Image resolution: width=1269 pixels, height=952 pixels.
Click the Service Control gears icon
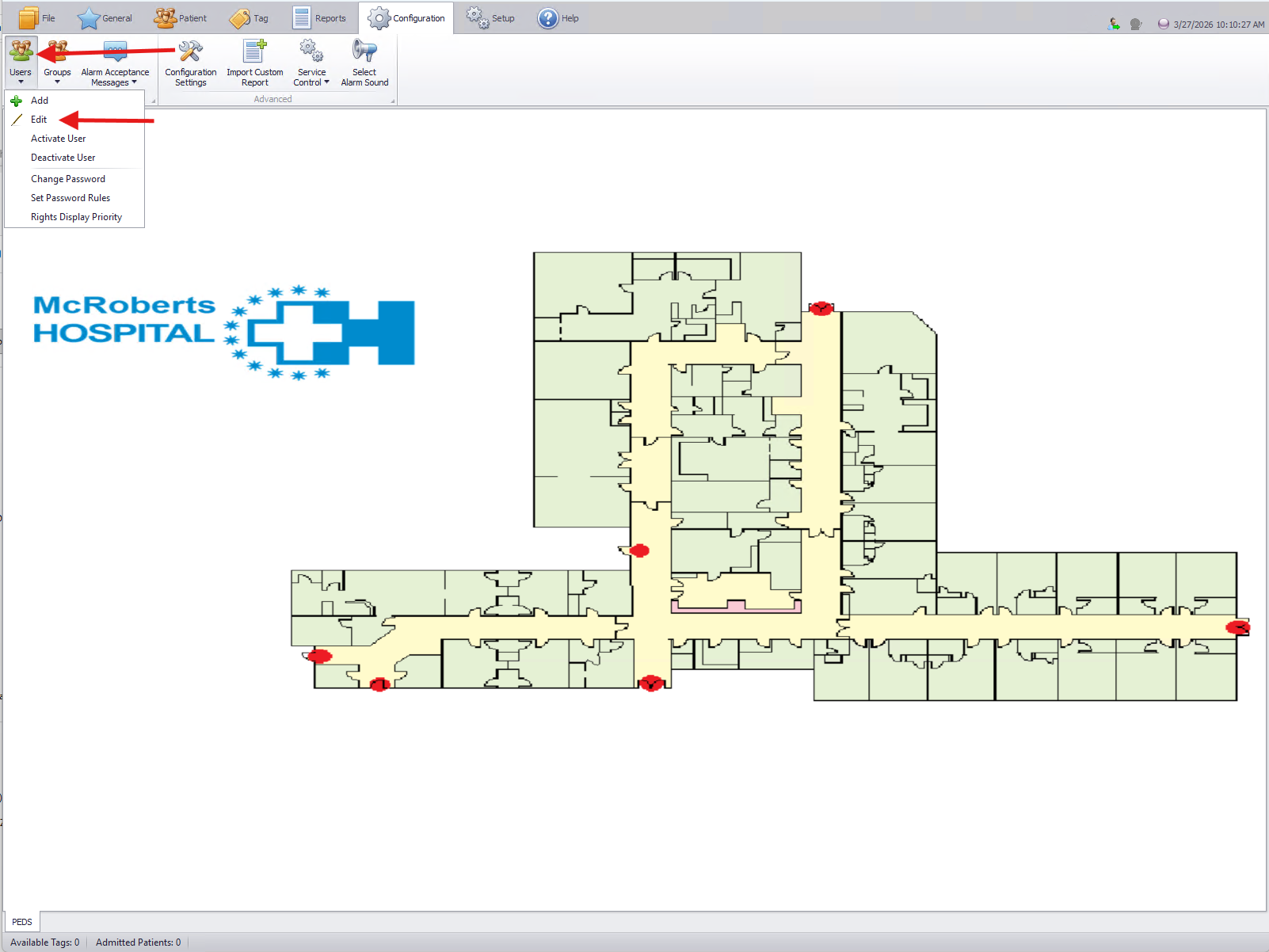point(311,52)
